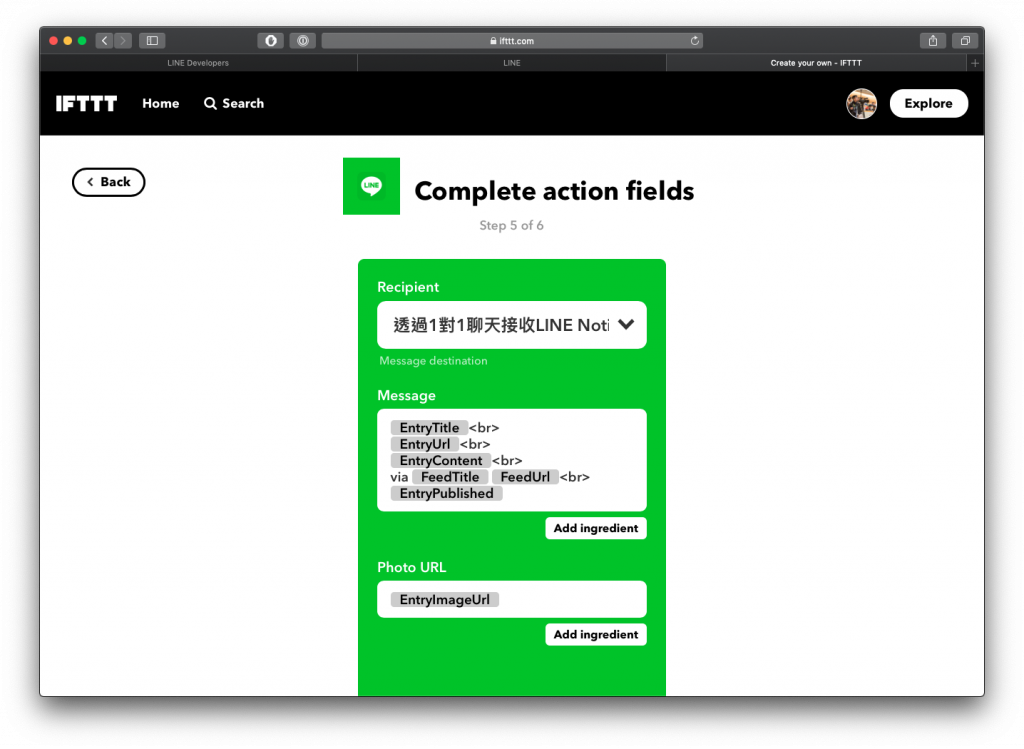Screen dimensions: 1024x749
Task: Select the EntryTitle ingredient chip
Action: point(429,428)
